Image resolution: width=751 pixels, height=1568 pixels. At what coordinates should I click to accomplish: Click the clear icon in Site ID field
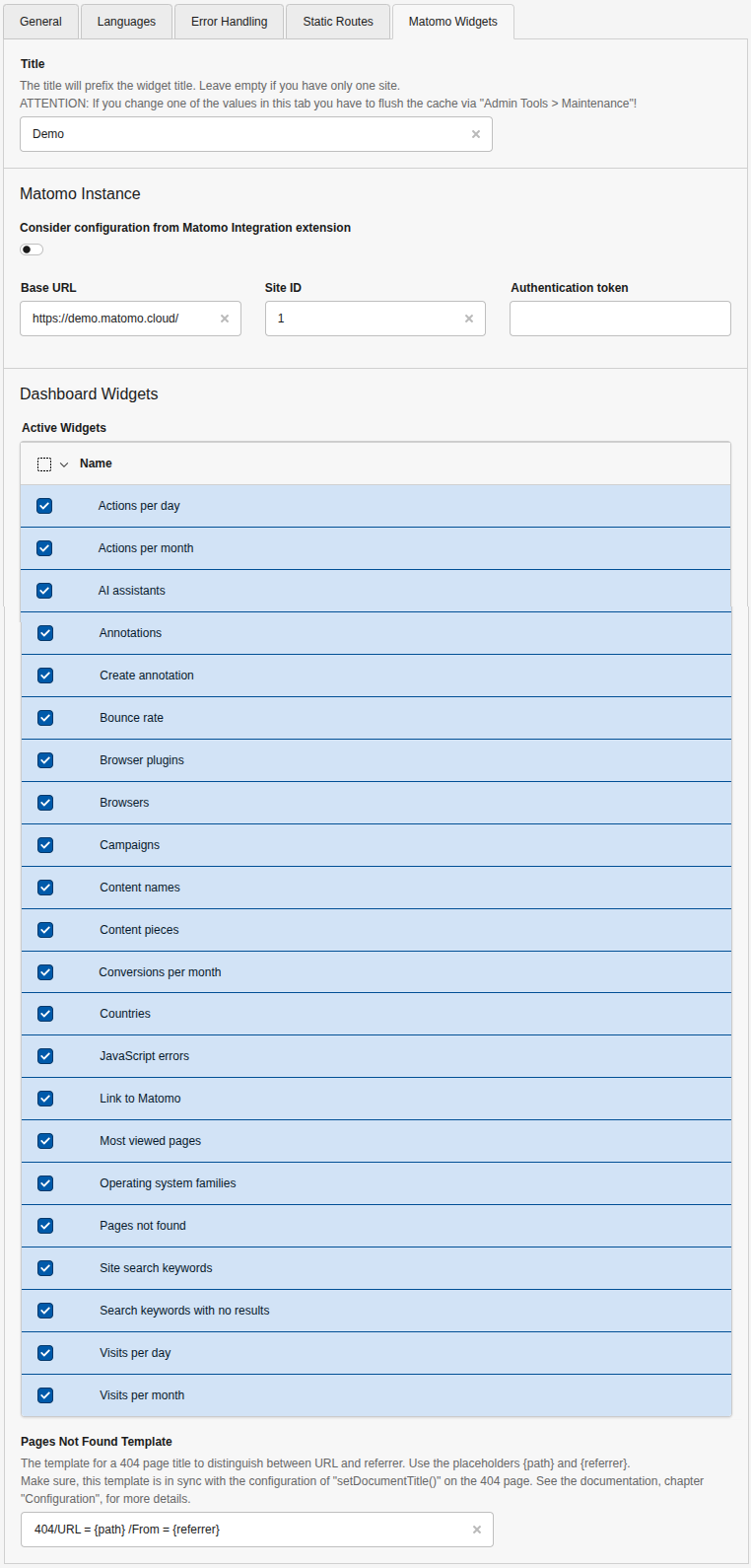pos(469,319)
